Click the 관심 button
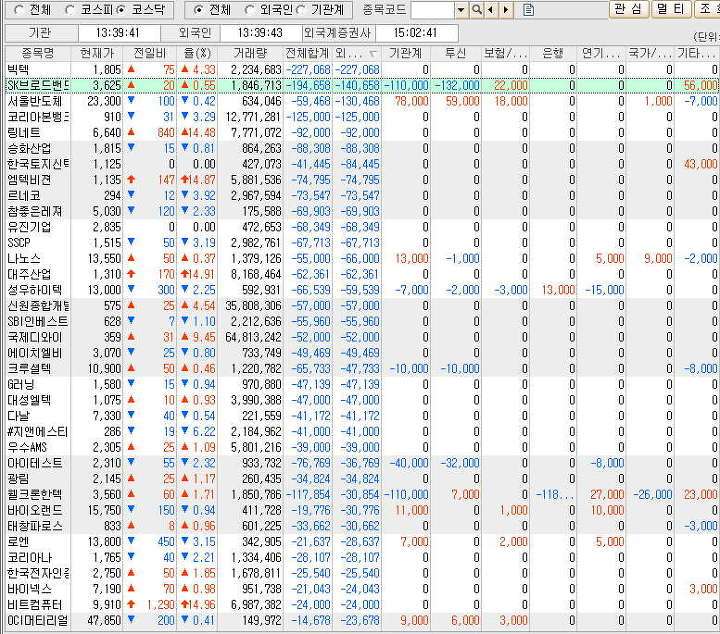The width and height of the screenshot is (720, 634). [x=629, y=9]
